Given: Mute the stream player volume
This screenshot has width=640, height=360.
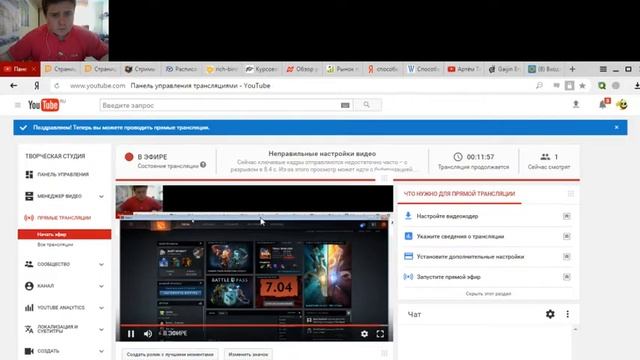Looking at the screenshot, I should click(x=148, y=334).
